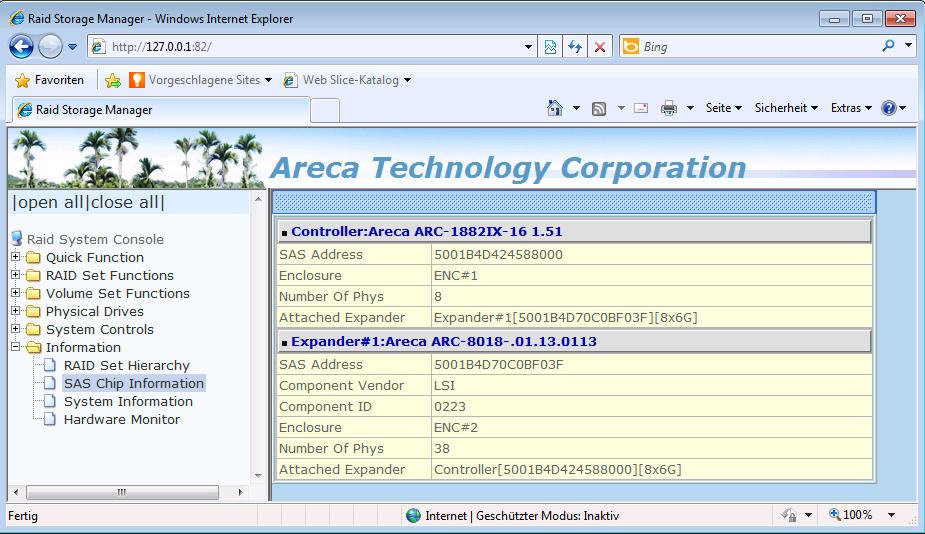
Task: Expand the System Controls folder
Action: pyautogui.click(x=15, y=329)
